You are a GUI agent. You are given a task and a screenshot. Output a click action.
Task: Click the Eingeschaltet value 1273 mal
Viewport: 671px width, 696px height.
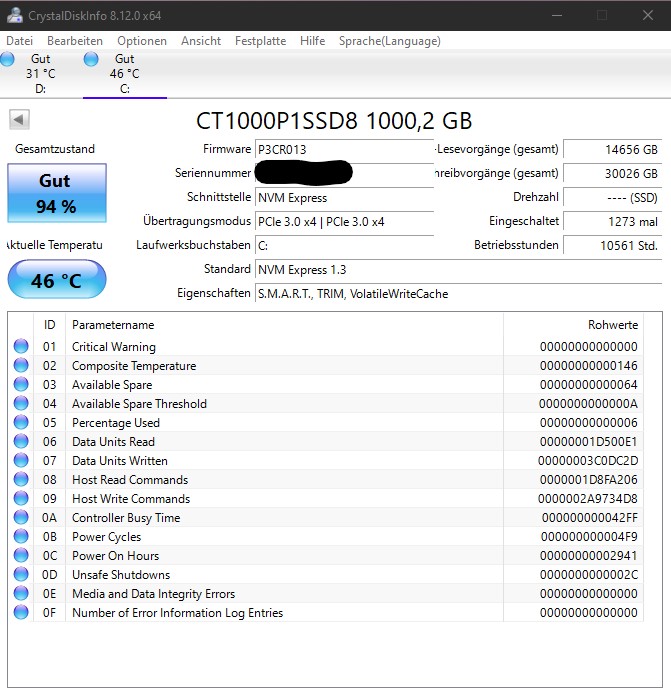[x=612, y=221]
